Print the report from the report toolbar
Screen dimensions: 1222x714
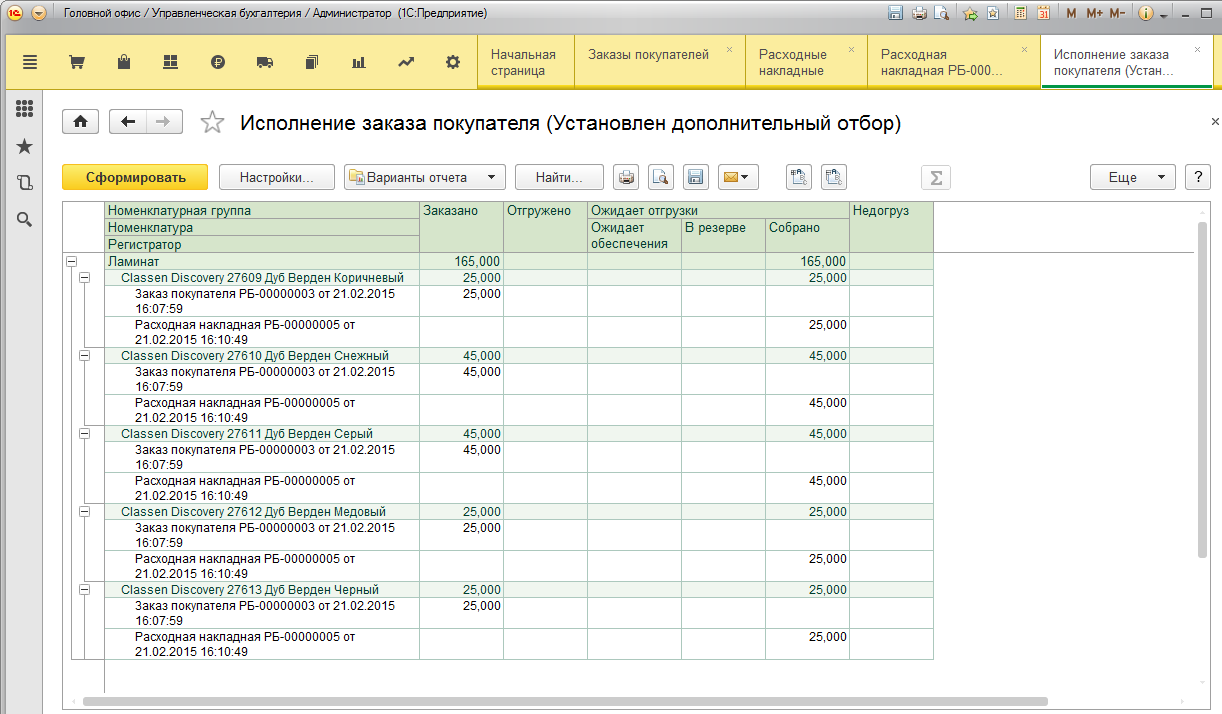626,177
